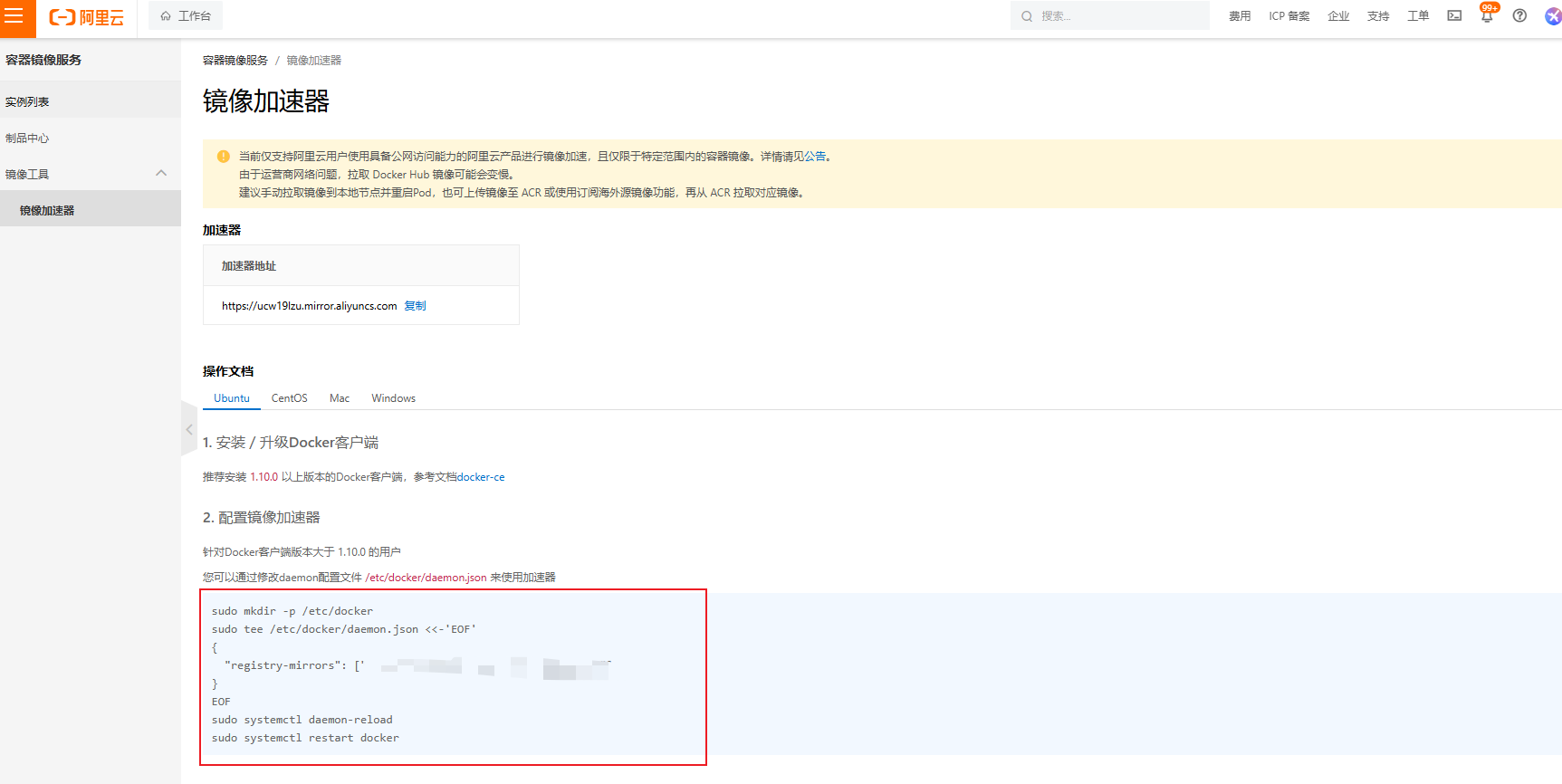
Task: Click the Aliyun logo
Action: tap(86, 17)
